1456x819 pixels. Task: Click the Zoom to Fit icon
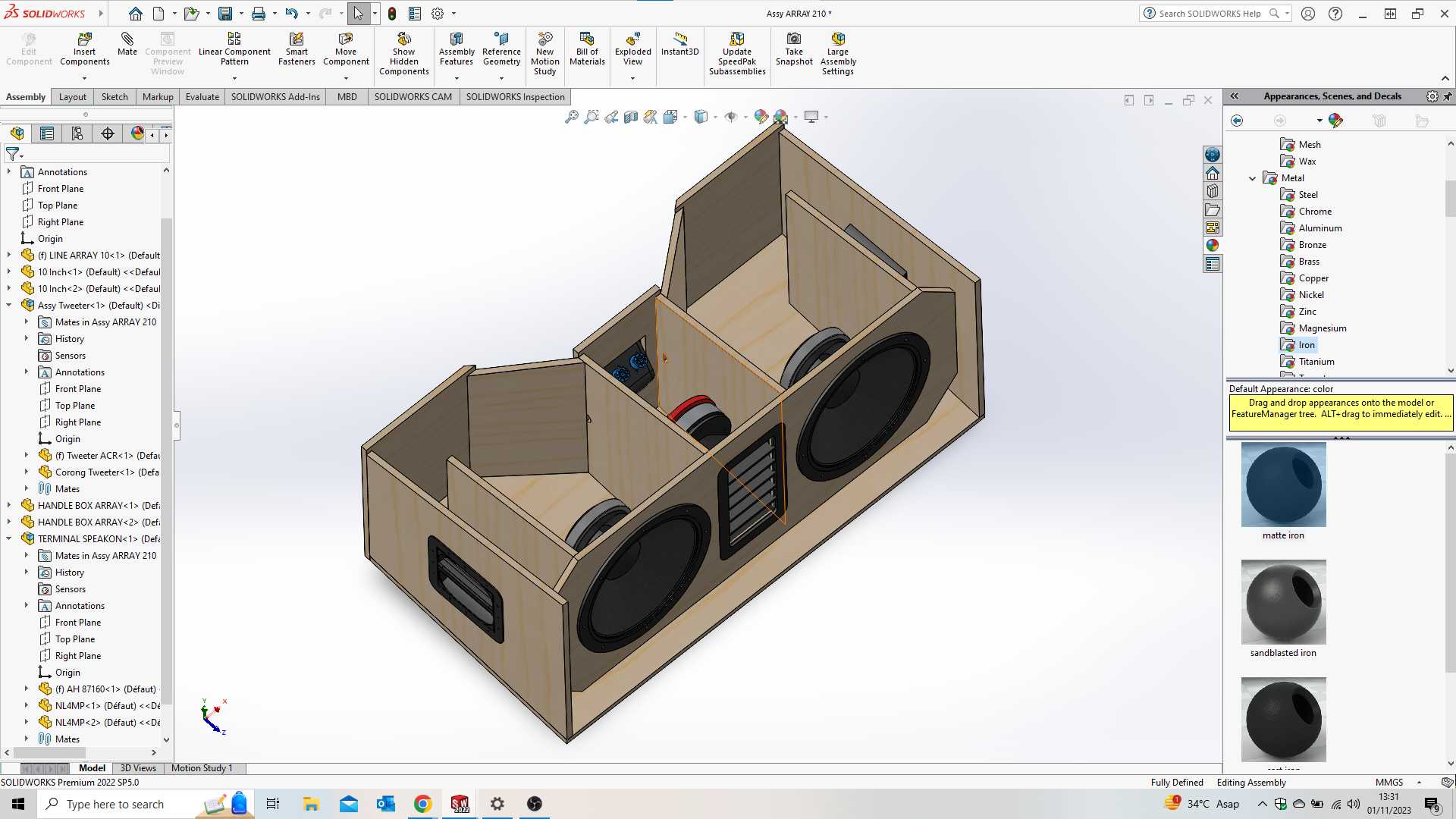tap(572, 117)
